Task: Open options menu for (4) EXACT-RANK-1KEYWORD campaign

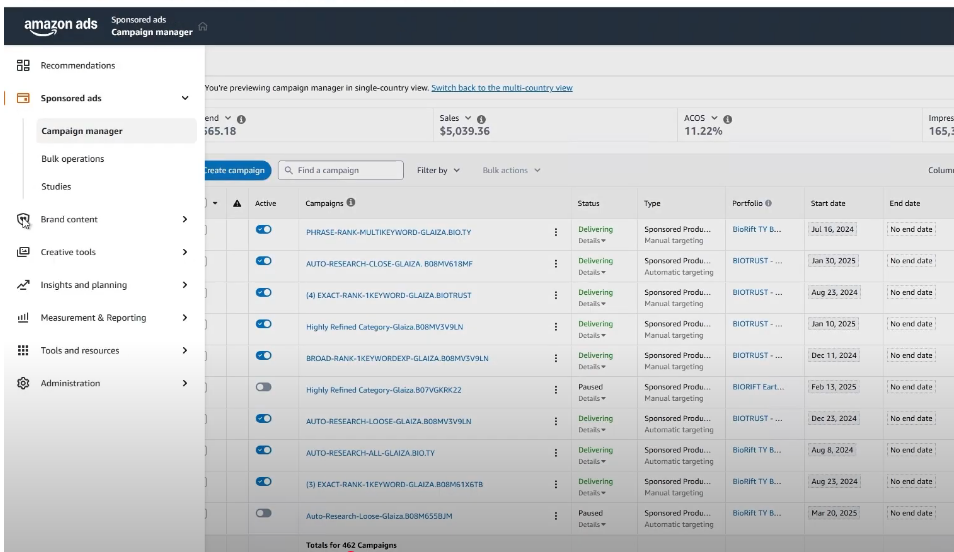Action: (555, 295)
